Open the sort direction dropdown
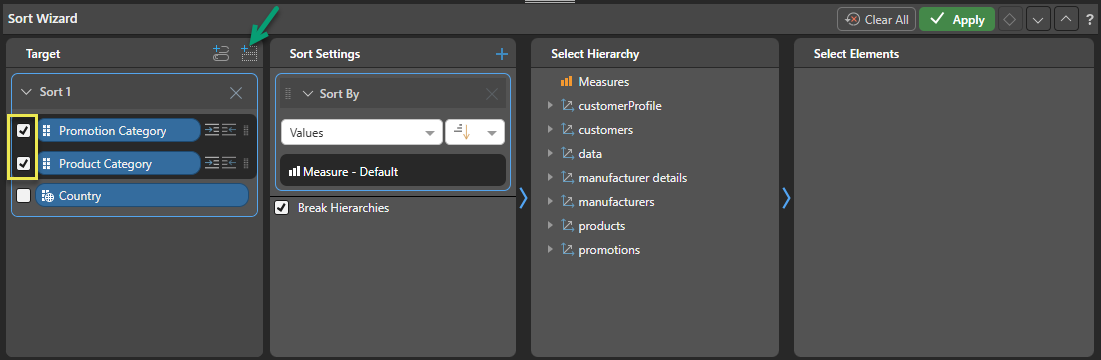 click(x=475, y=133)
